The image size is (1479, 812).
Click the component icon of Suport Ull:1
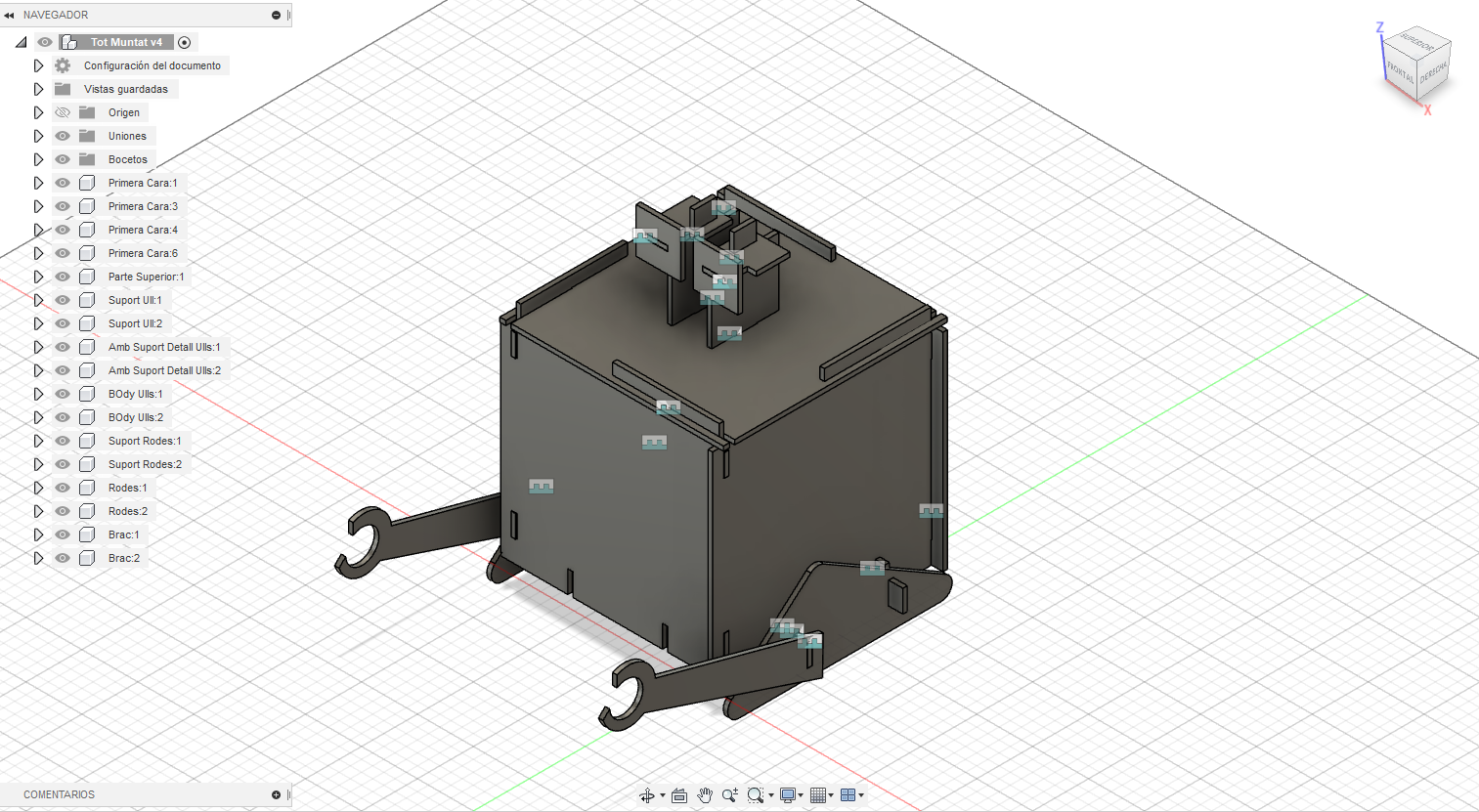click(87, 300)
